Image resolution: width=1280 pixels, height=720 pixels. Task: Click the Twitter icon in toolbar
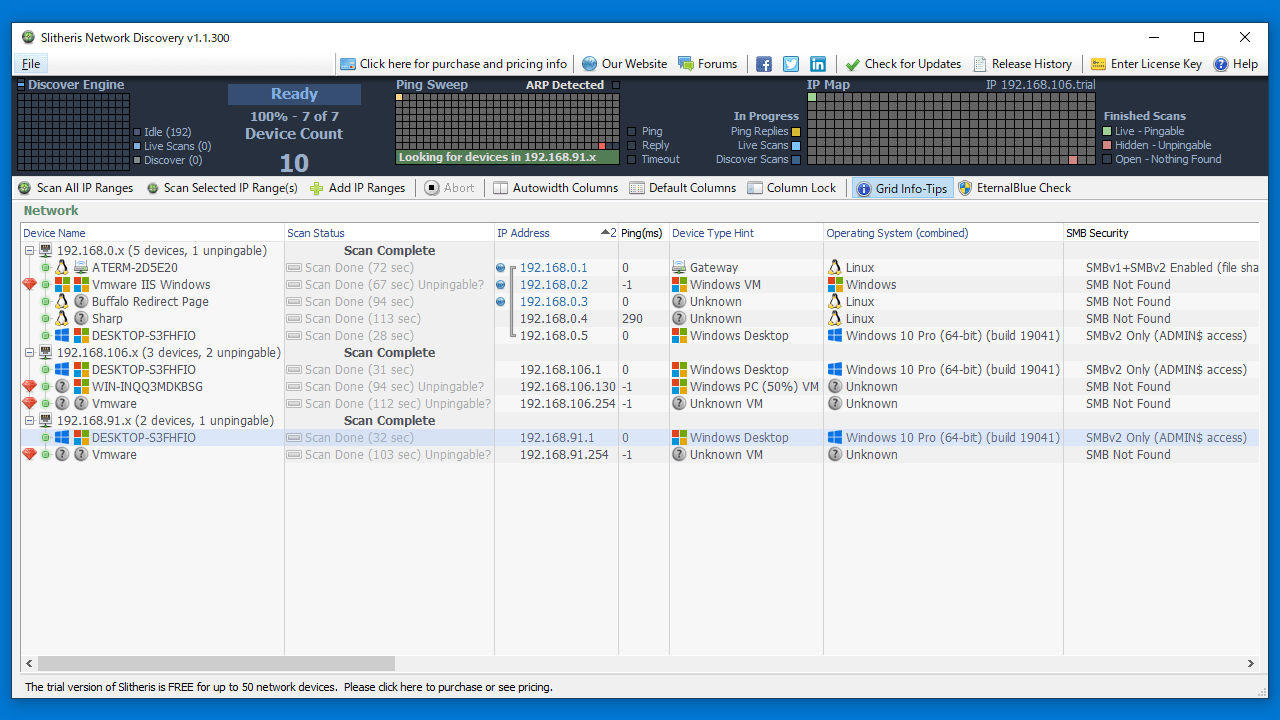(791, 64)
